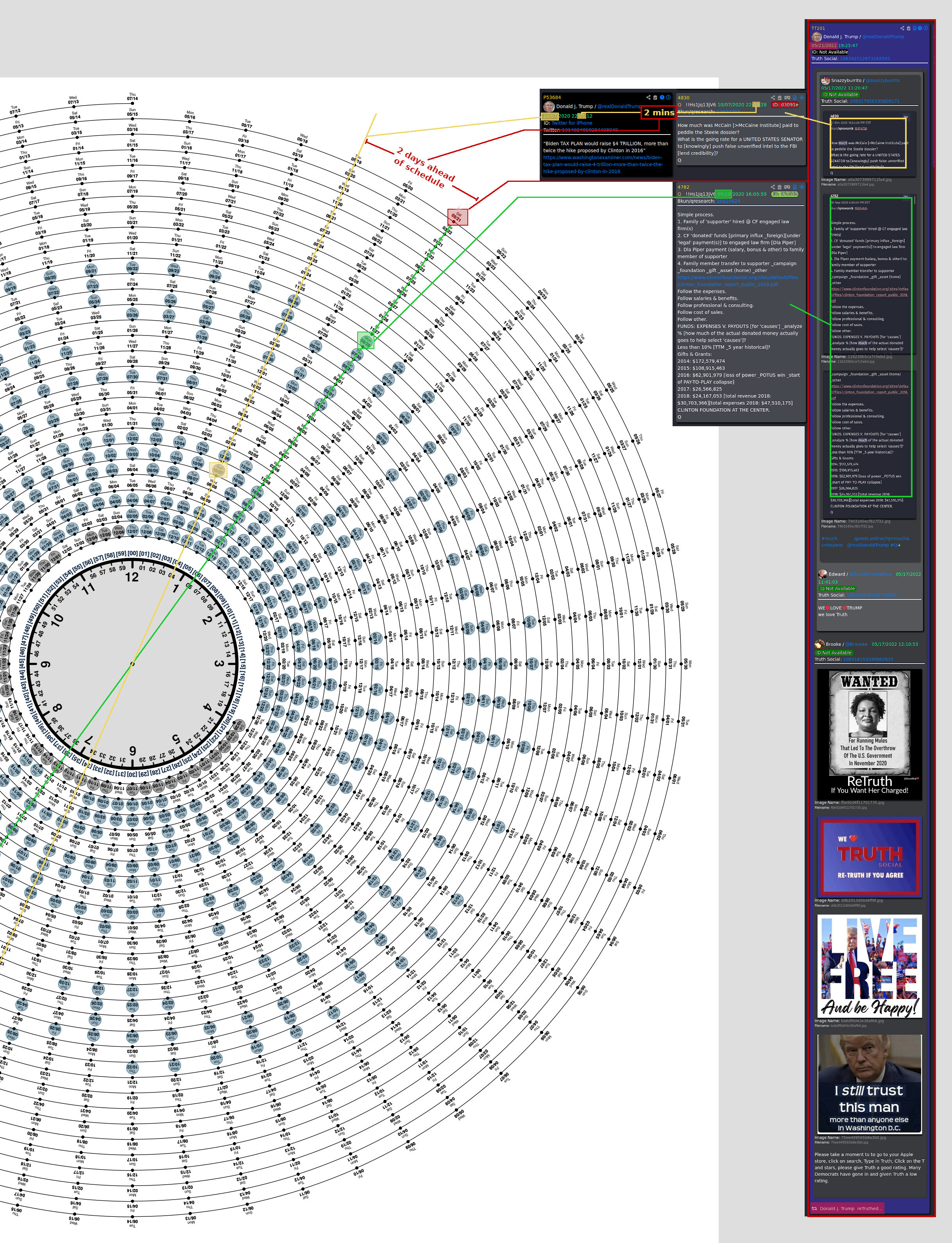Copy Q drop 4830 with clipboard icon
The height and width of the screenshot is (1243, 952).
(x=780, y=98)
